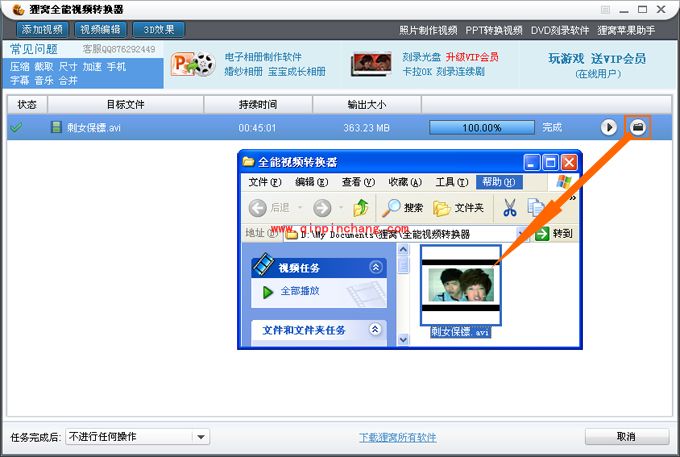
Task: Collapse the 文件和文件夹任务 panel
Action: click(x=376, y=330)
